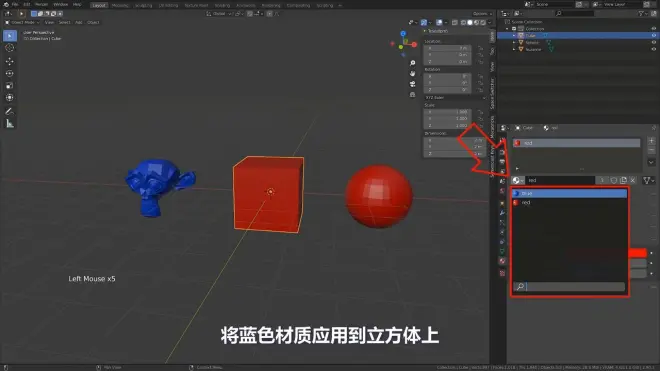Choose the Rotate tool in the viewport toolbar
The image size is (660, 371).
pyautogui.click(x=10, y=73)
